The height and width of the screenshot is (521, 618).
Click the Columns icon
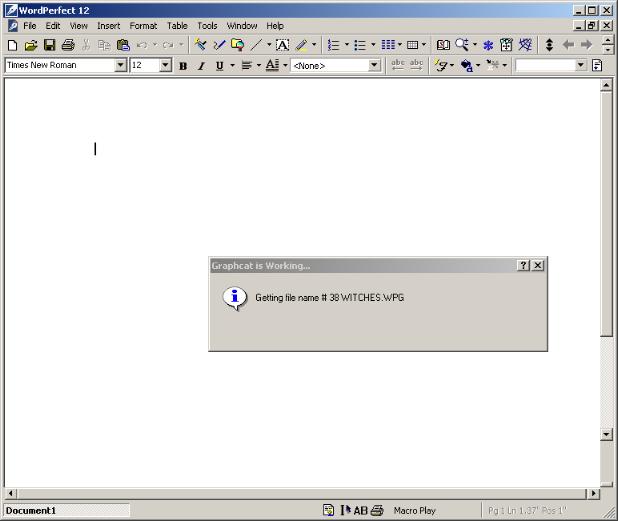[x=388, y=45]
